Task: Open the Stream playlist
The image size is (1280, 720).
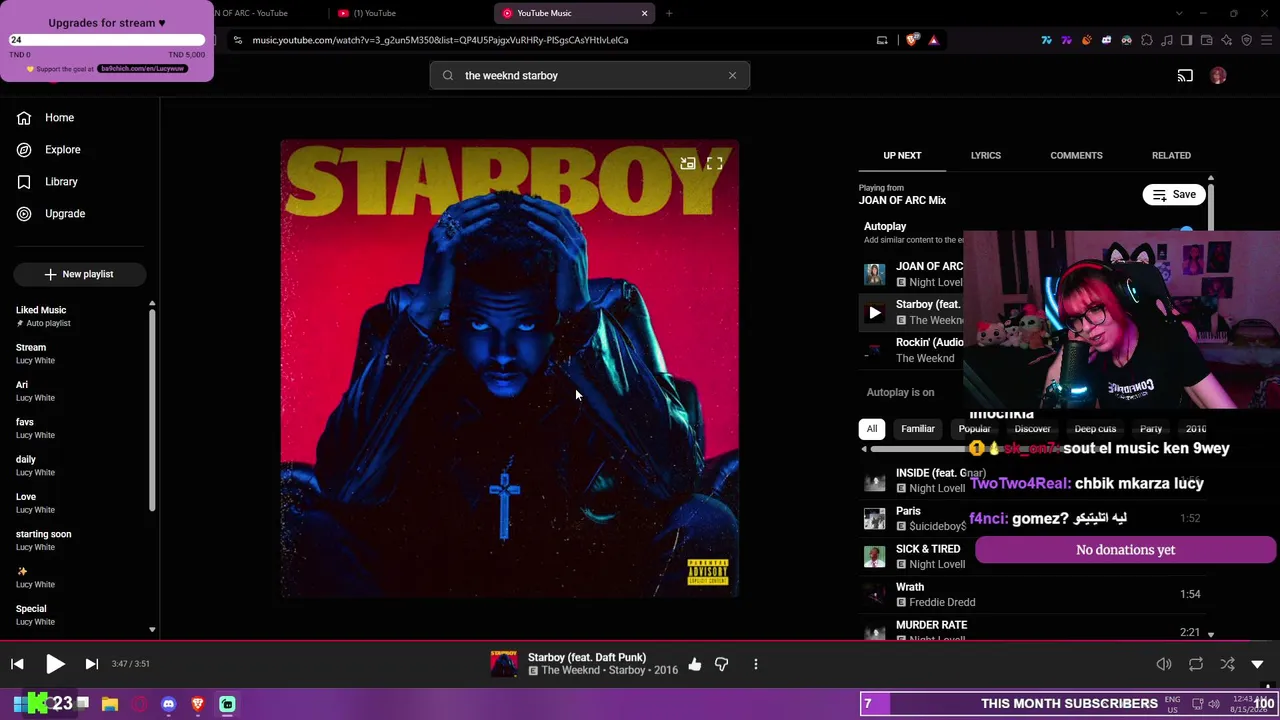Action: pos(35,353)
